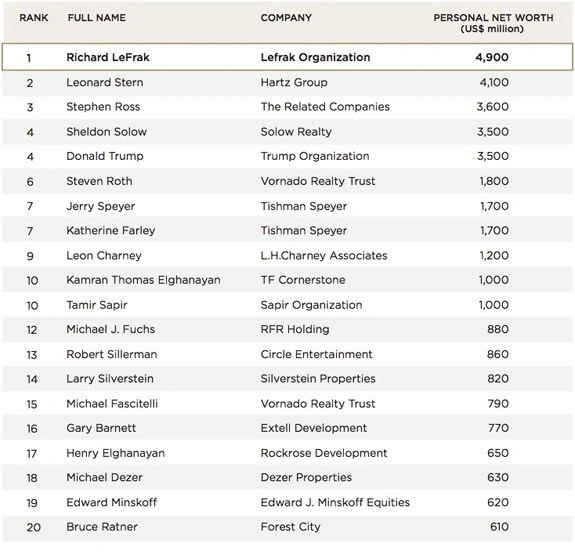Click on Leonard Stern's name
This screenshot has height=558, width=575.
(105, 82)
